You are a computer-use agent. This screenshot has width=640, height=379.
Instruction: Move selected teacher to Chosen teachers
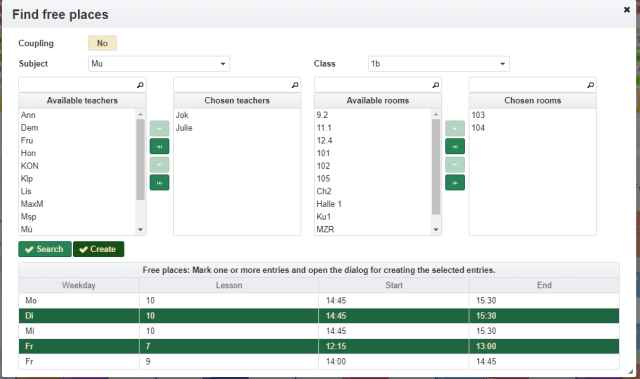click(x=159, y=128)
